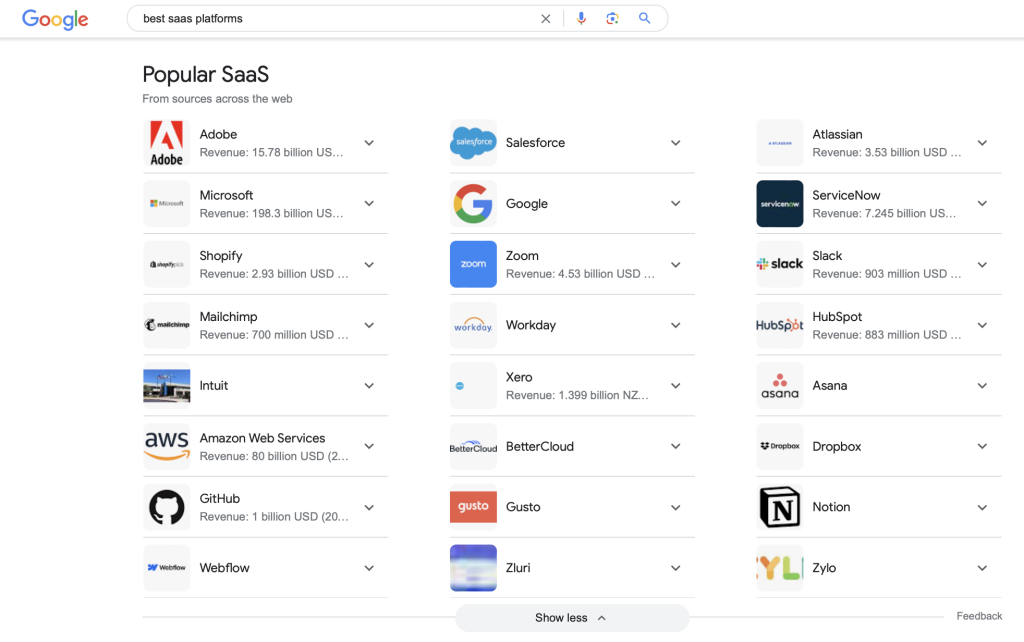
Task: Click the Webflow logo thumbnail
Action: tap(167, 568)
